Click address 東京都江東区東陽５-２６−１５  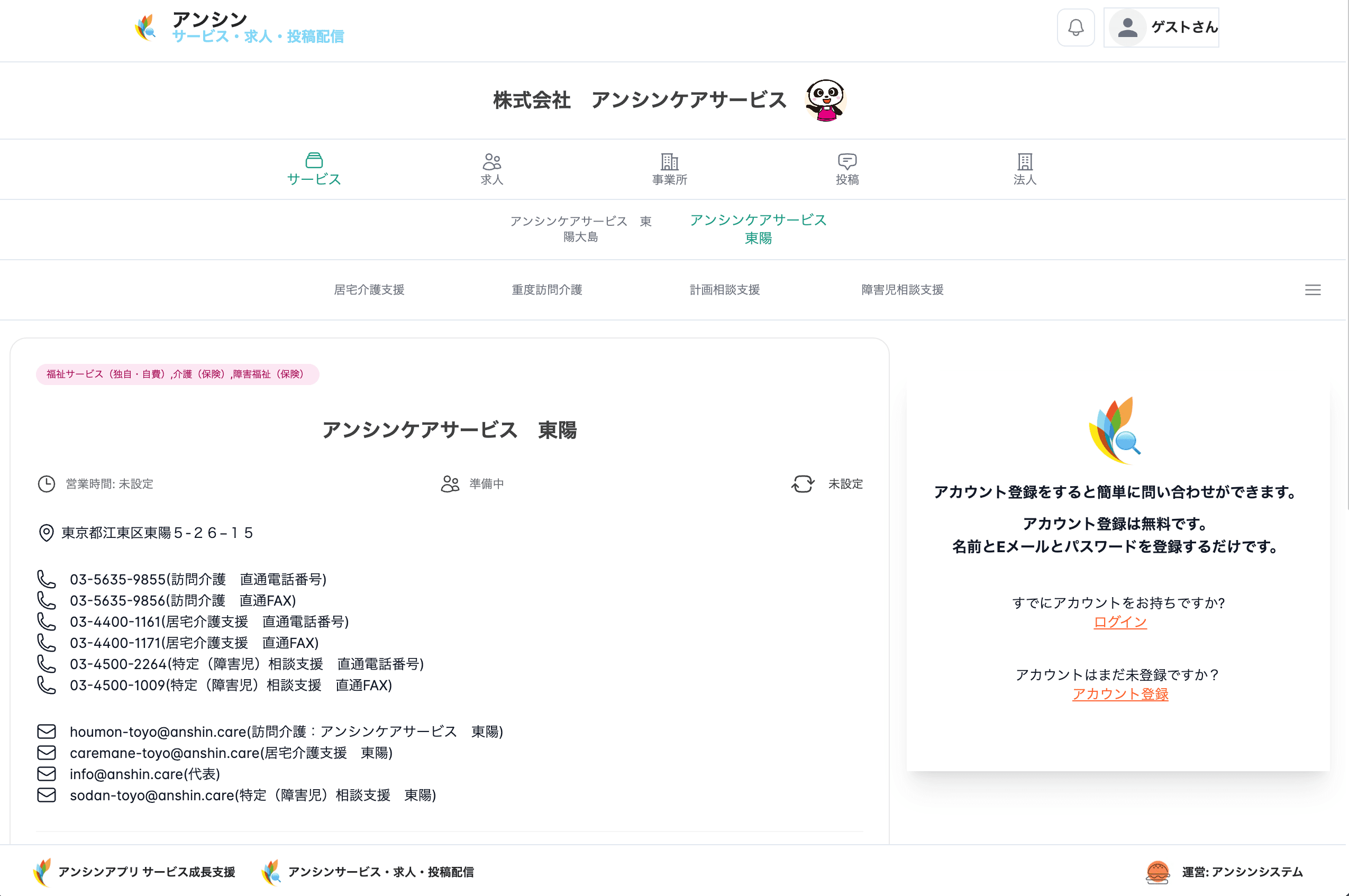157,533
